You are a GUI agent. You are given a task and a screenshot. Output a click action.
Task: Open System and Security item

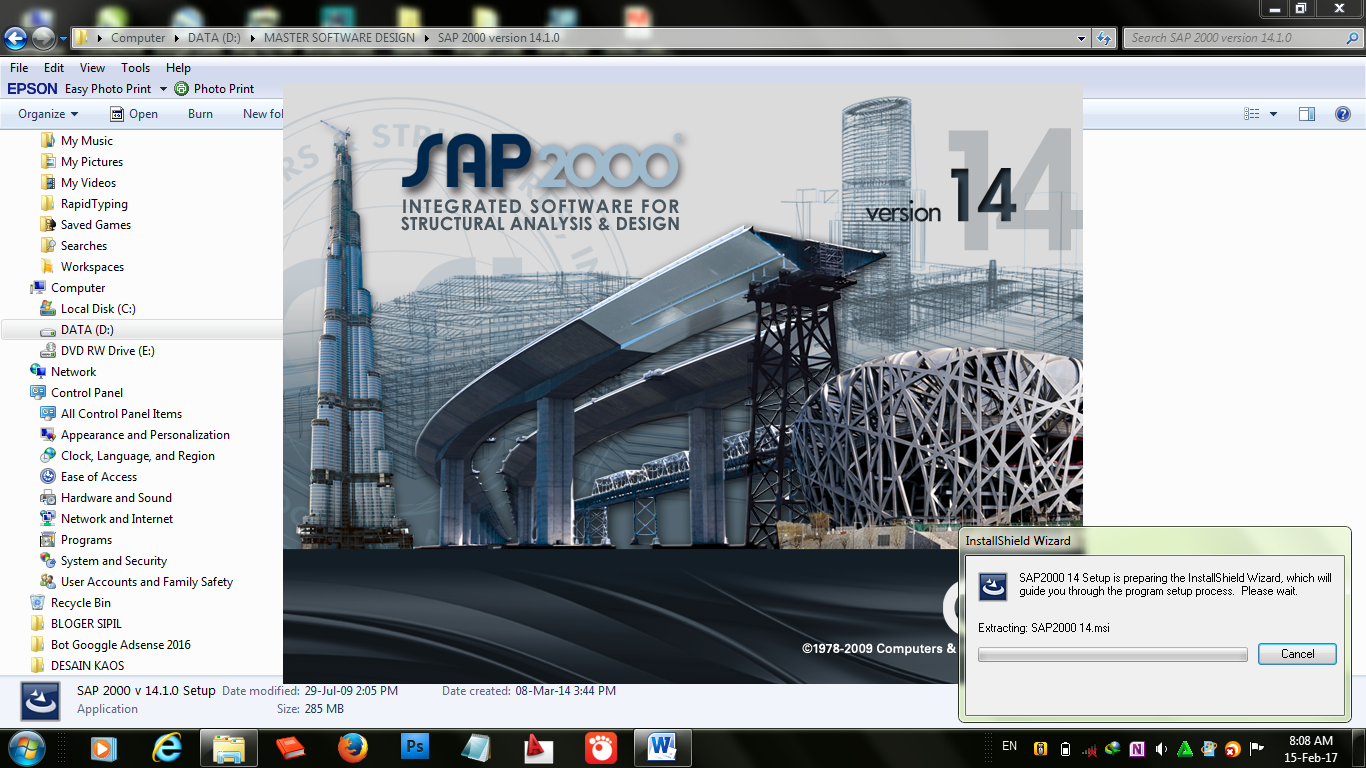click(x=113, y=561)
